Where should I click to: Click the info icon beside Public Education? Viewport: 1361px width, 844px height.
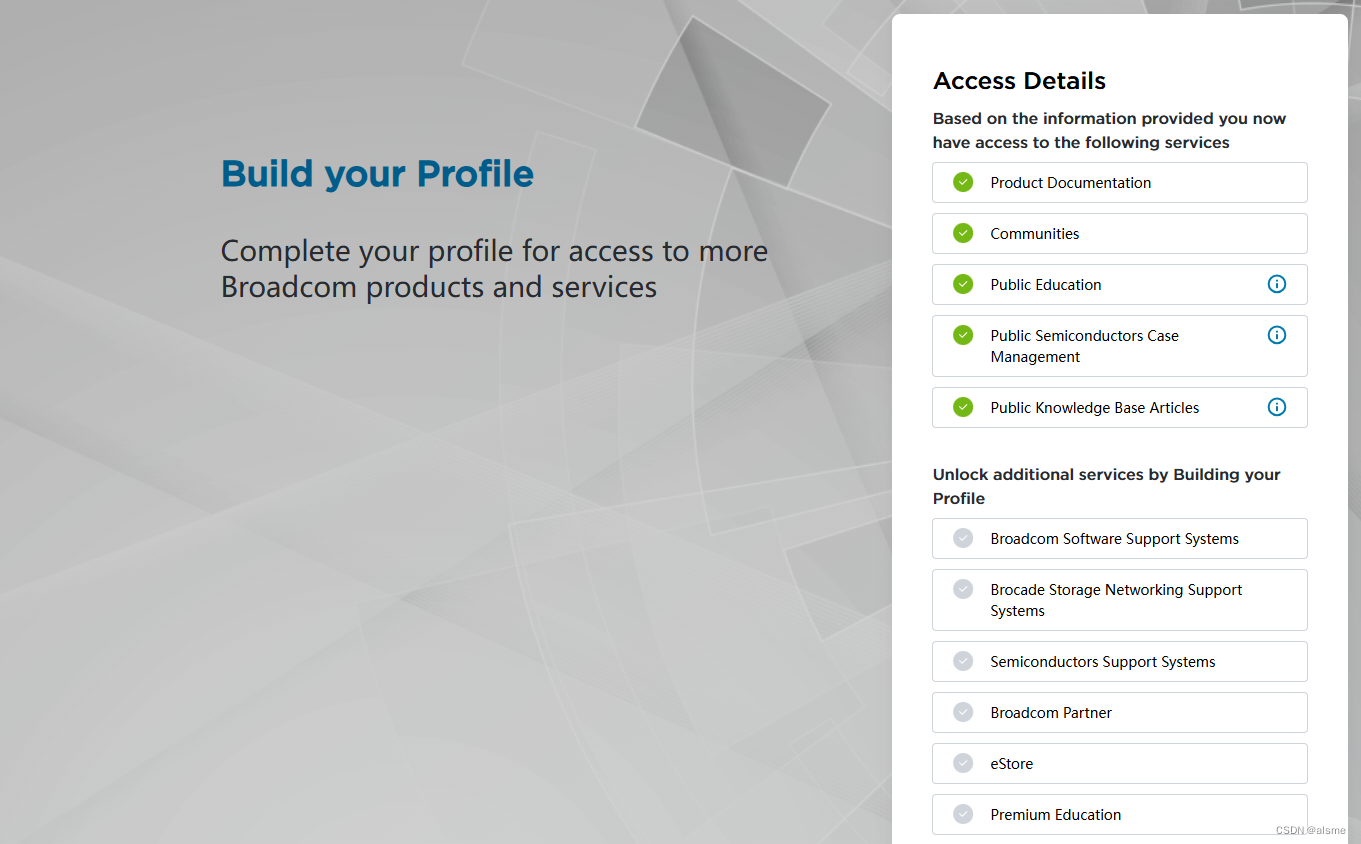coord(1276,284)
